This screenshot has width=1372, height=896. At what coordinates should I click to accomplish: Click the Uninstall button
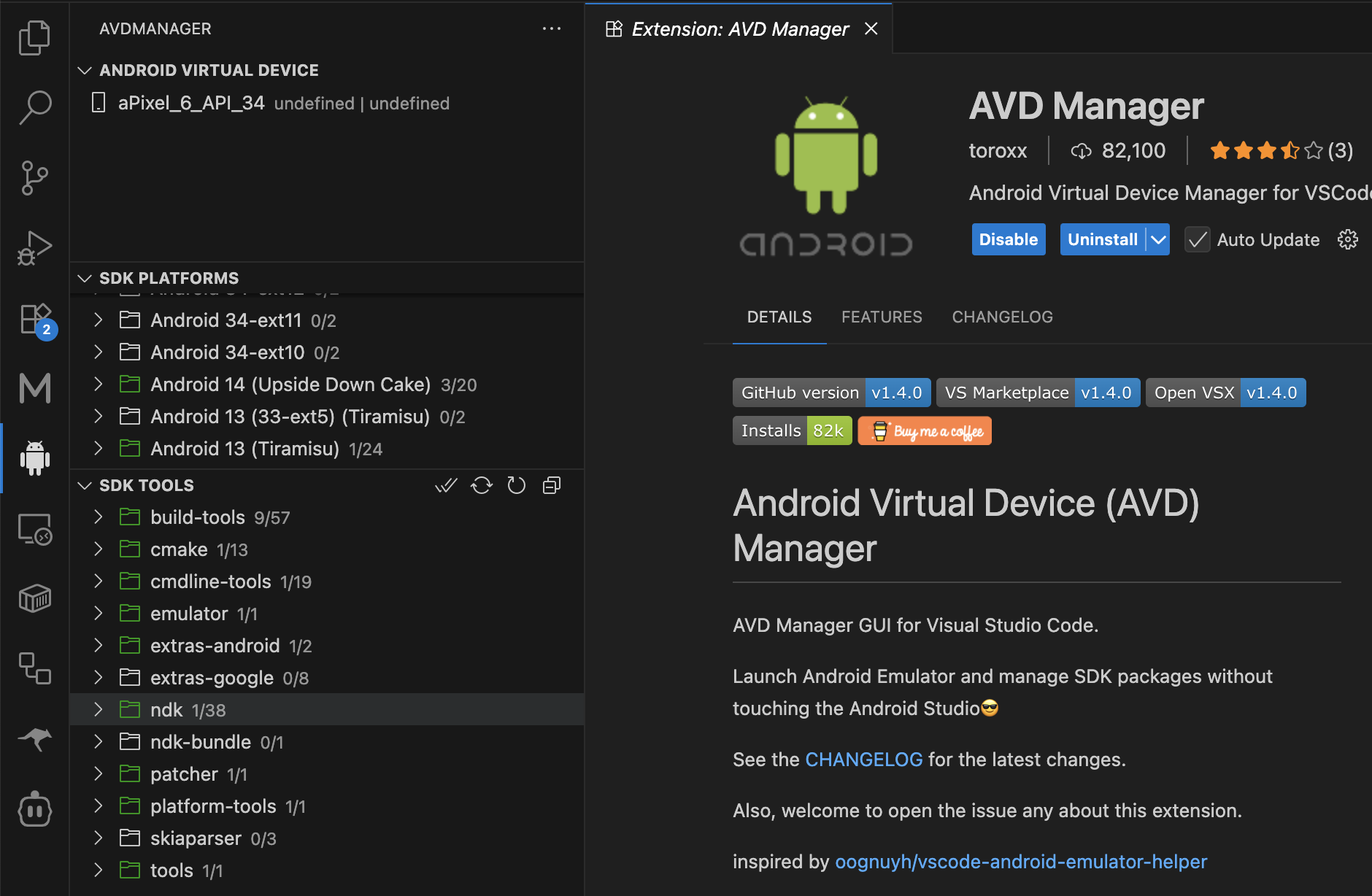[1102, 239]
